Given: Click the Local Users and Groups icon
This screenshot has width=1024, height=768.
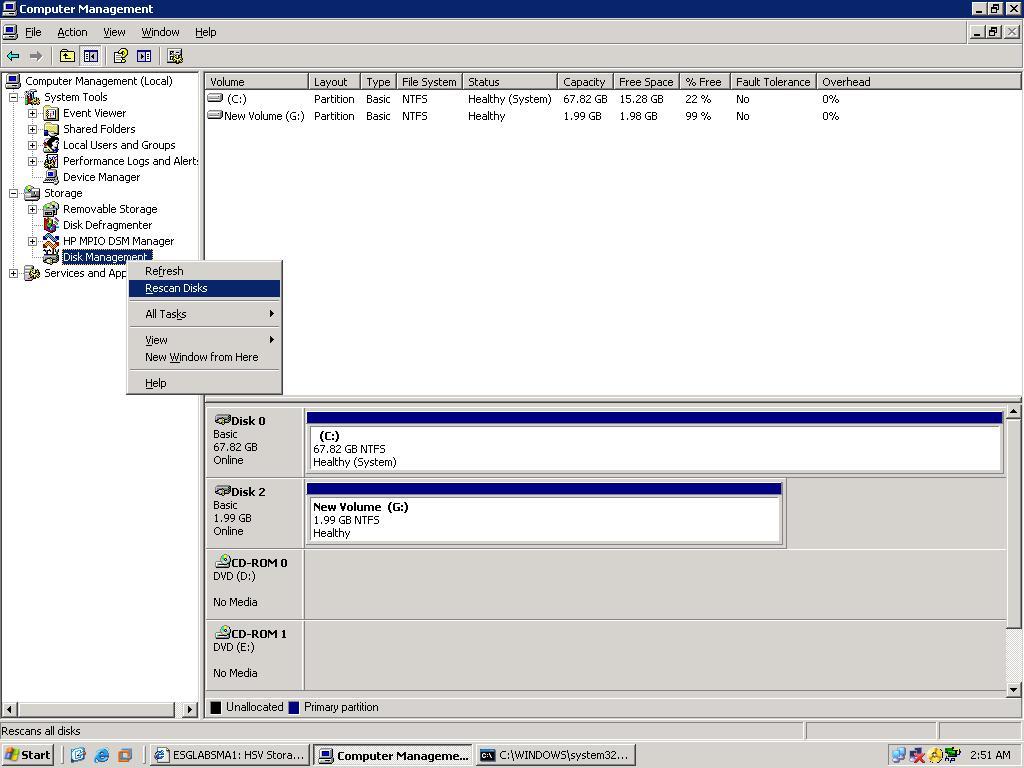Looking at the screenshot, I should (x=51, y=145).
